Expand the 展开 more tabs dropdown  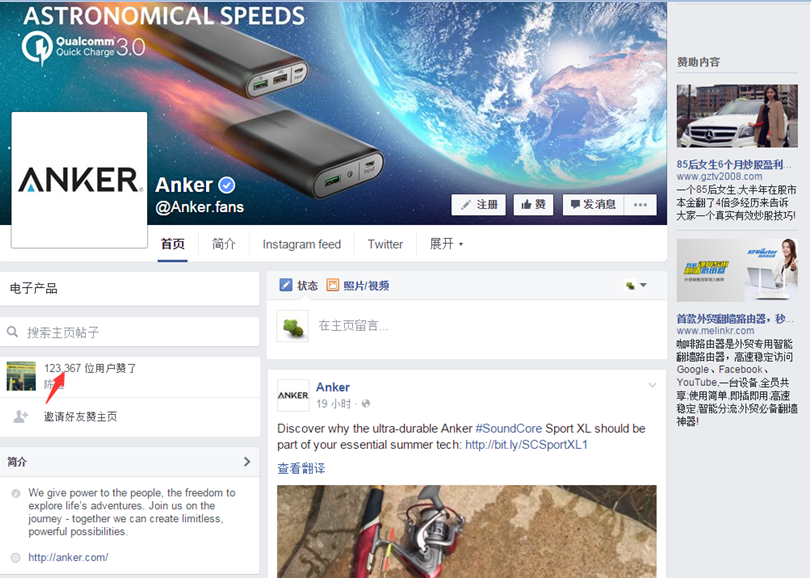click(446, 244)
